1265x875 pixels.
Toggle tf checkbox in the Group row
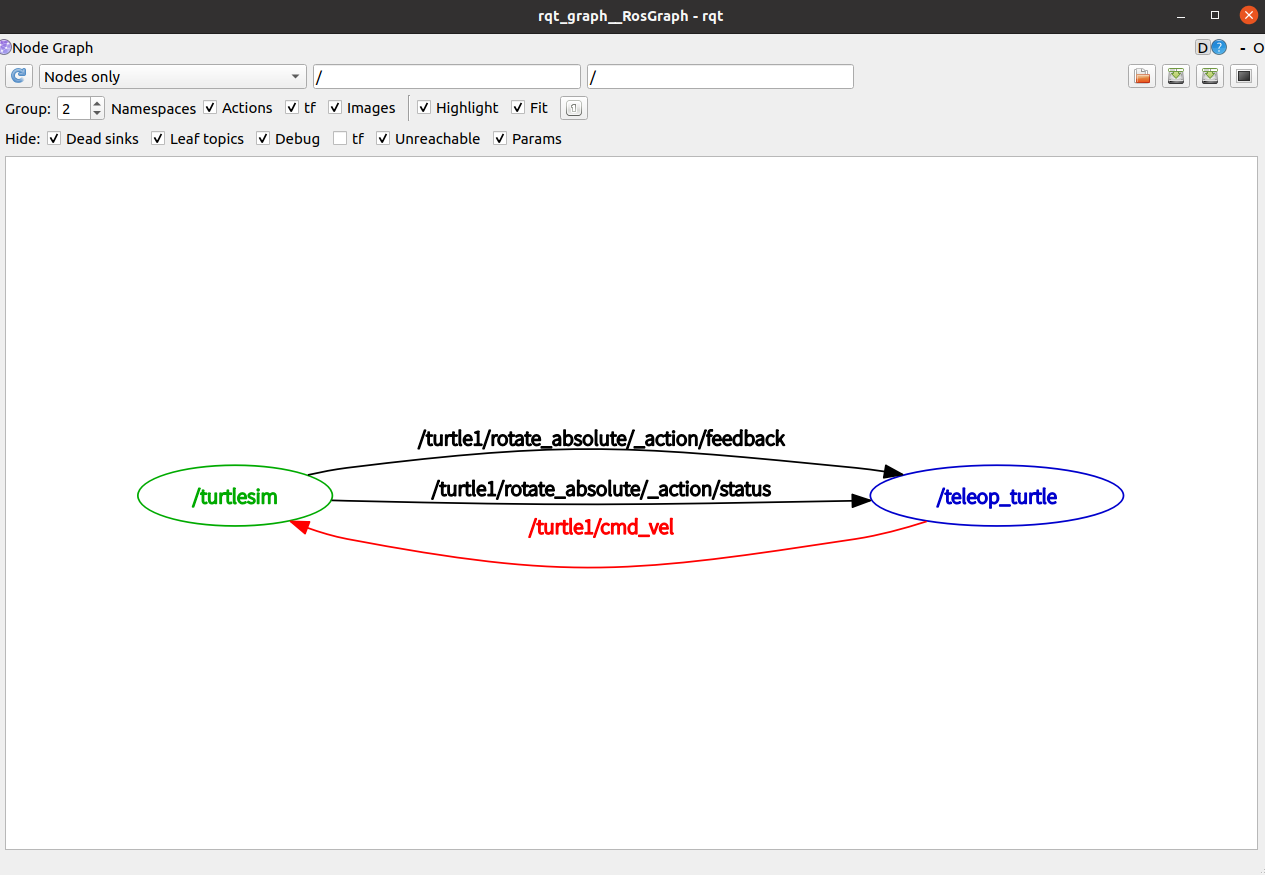tap(292, 107)
